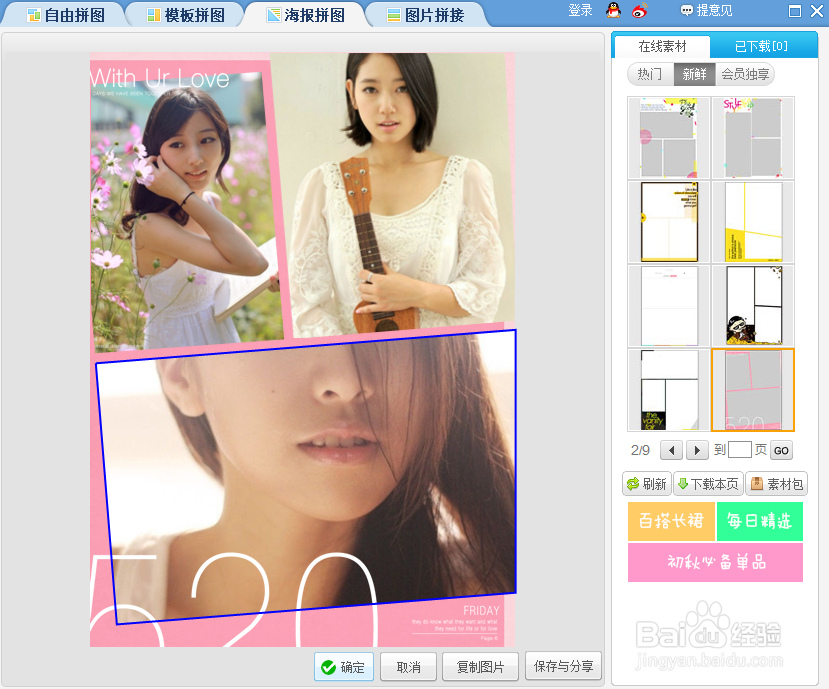
Task: Choose the yellow diagonal-line template thumbnail
Action: click(753, 222)
